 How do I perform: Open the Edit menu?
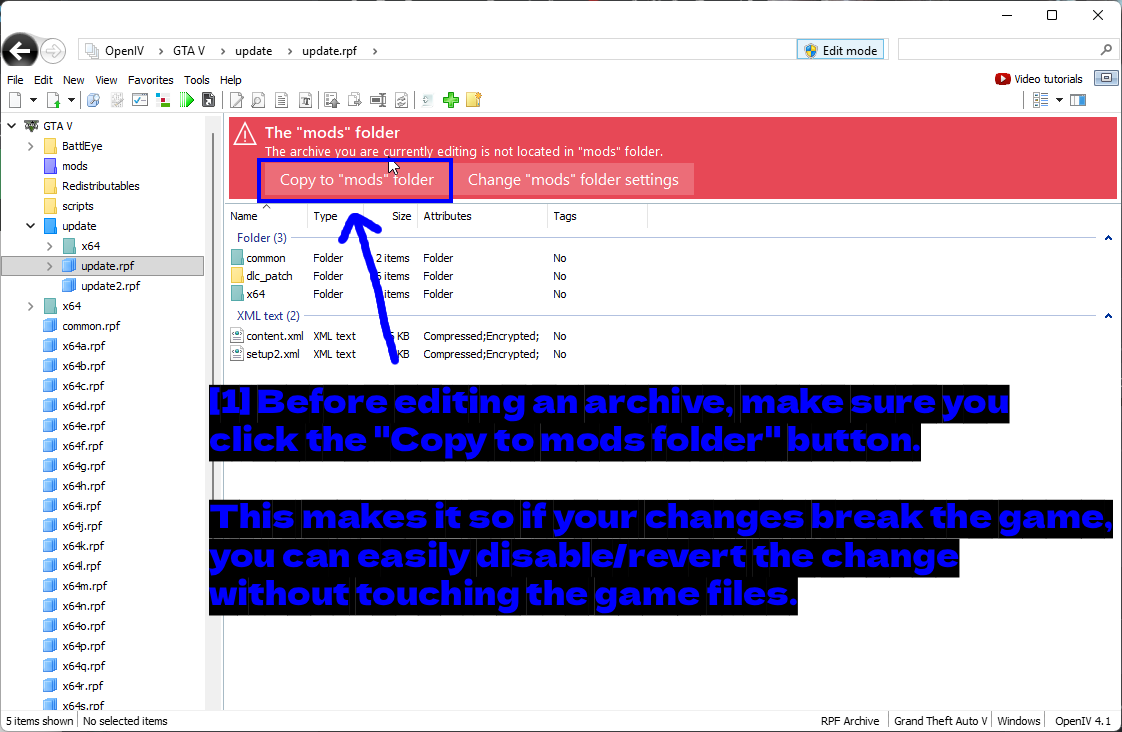pos(43,80)
